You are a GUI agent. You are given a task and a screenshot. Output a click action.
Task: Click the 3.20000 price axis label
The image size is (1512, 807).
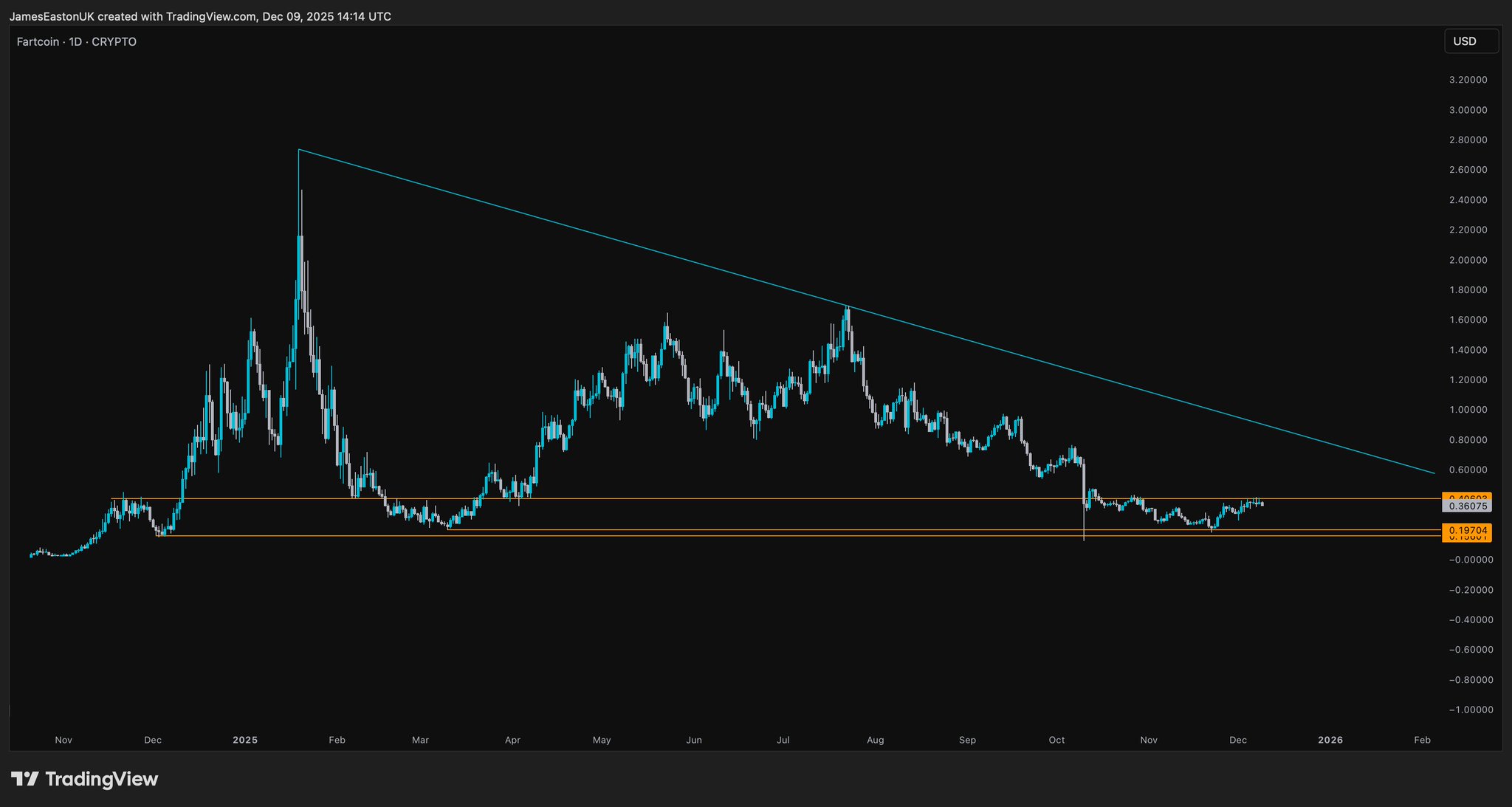click(x=1468, y=80)
